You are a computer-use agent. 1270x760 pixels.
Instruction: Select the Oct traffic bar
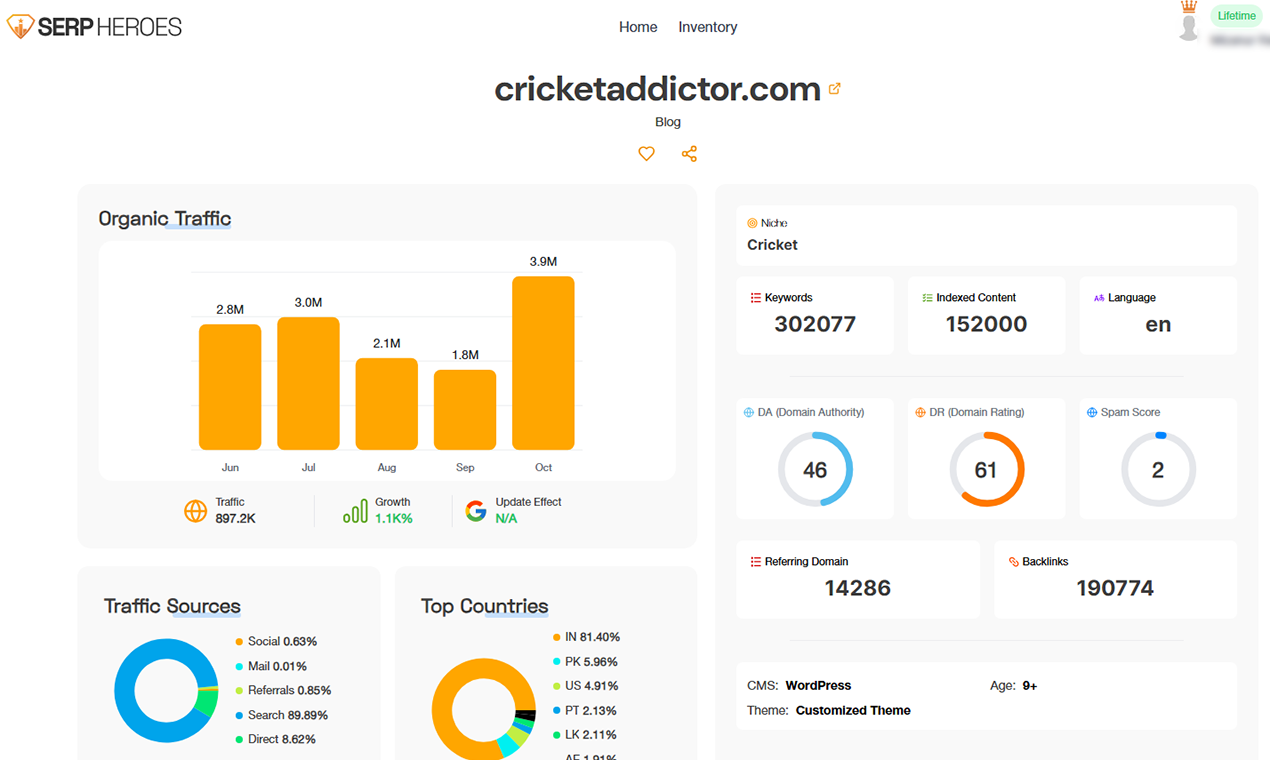[x=543, y=363]
